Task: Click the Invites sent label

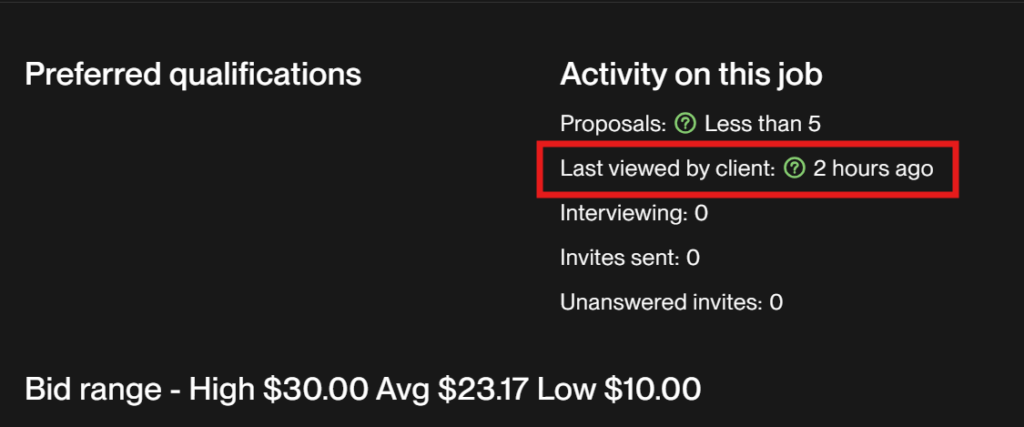Action: pos(618,257)
